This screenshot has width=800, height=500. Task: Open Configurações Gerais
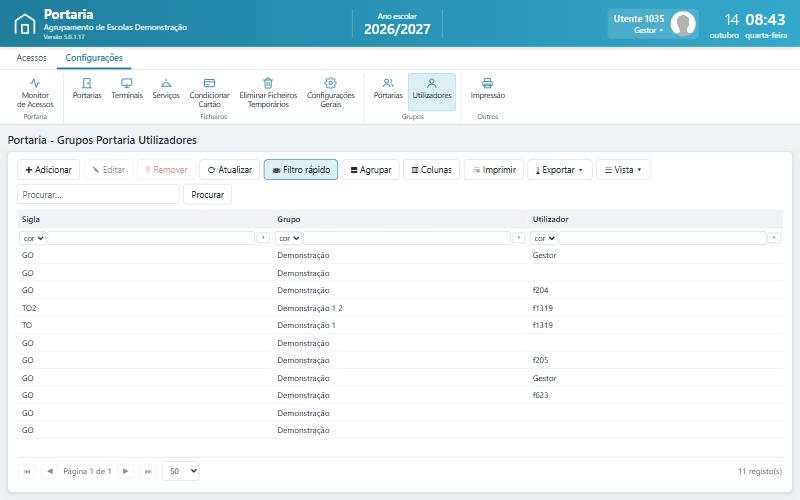coord(331,92)
